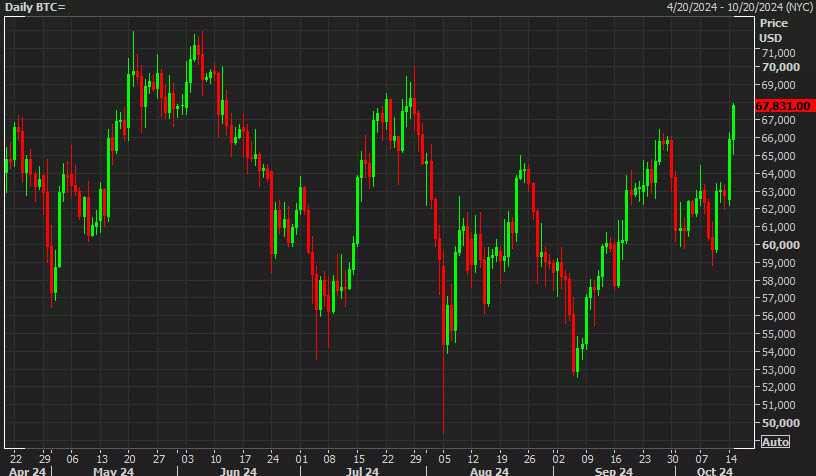Click the May 24 month label
Viewport: 816px width, 476px height.
coord(113,471)
